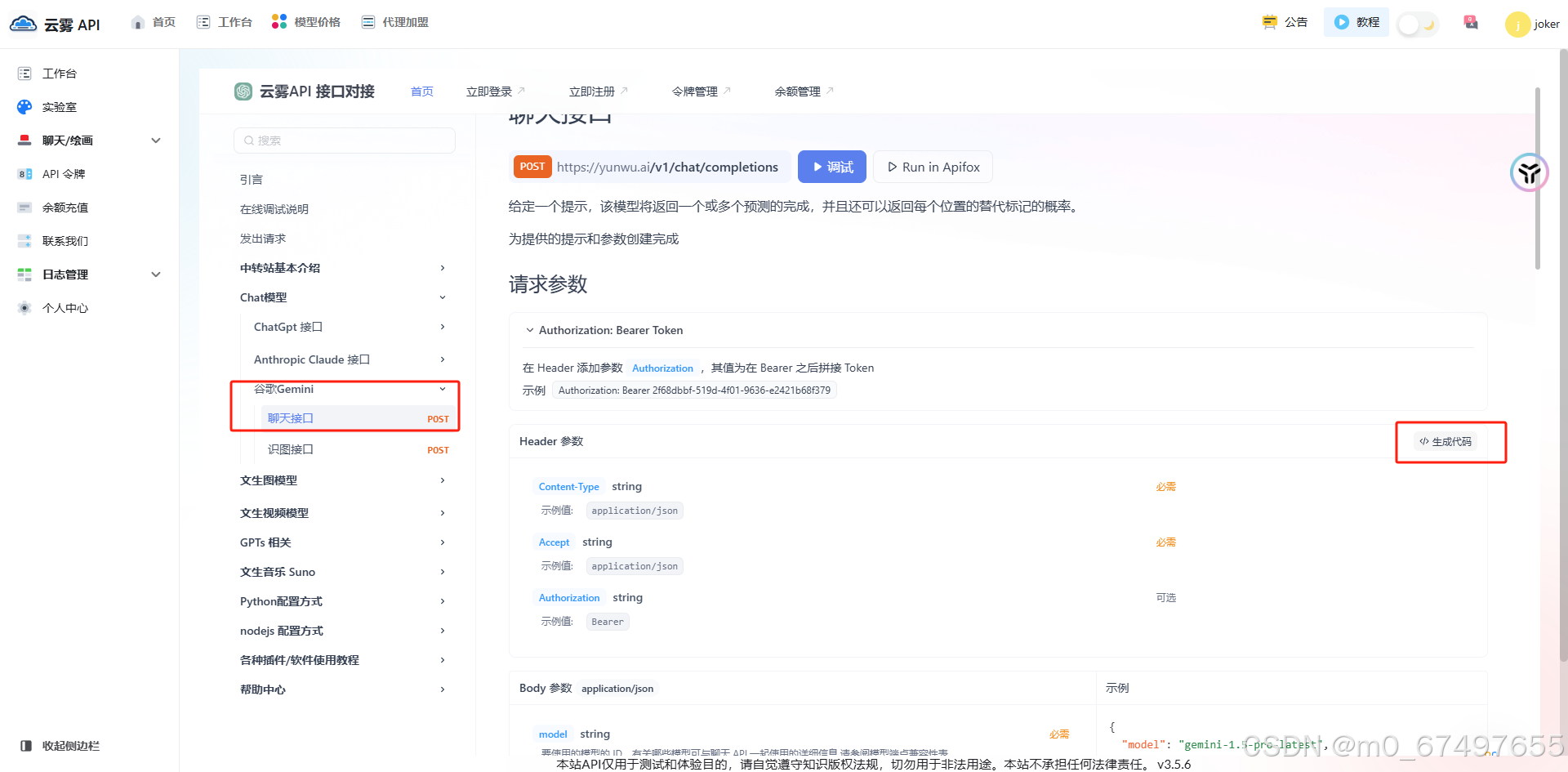The image size is (1568, 772).
Task: Click the POST method badge
Action: coord(532,167)
